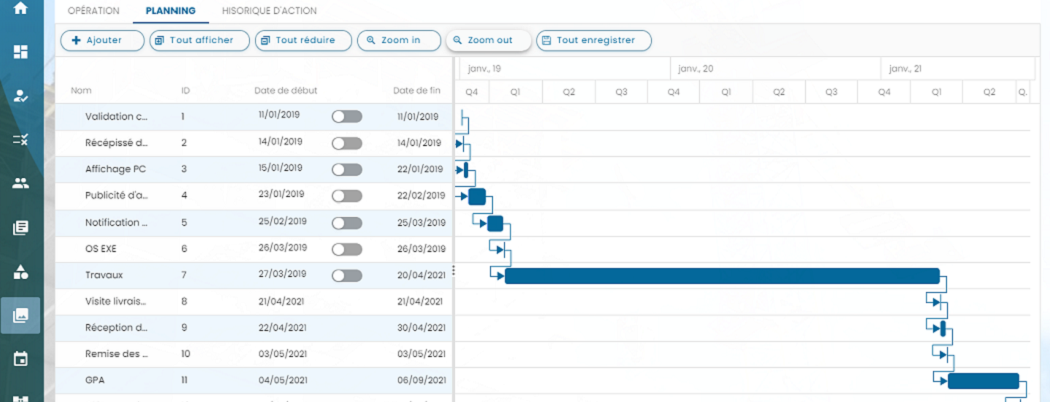The height and width of the screenshot is (402, 1050).
Task: Select the Publicité Gantt bar
Action: point(477,196)
